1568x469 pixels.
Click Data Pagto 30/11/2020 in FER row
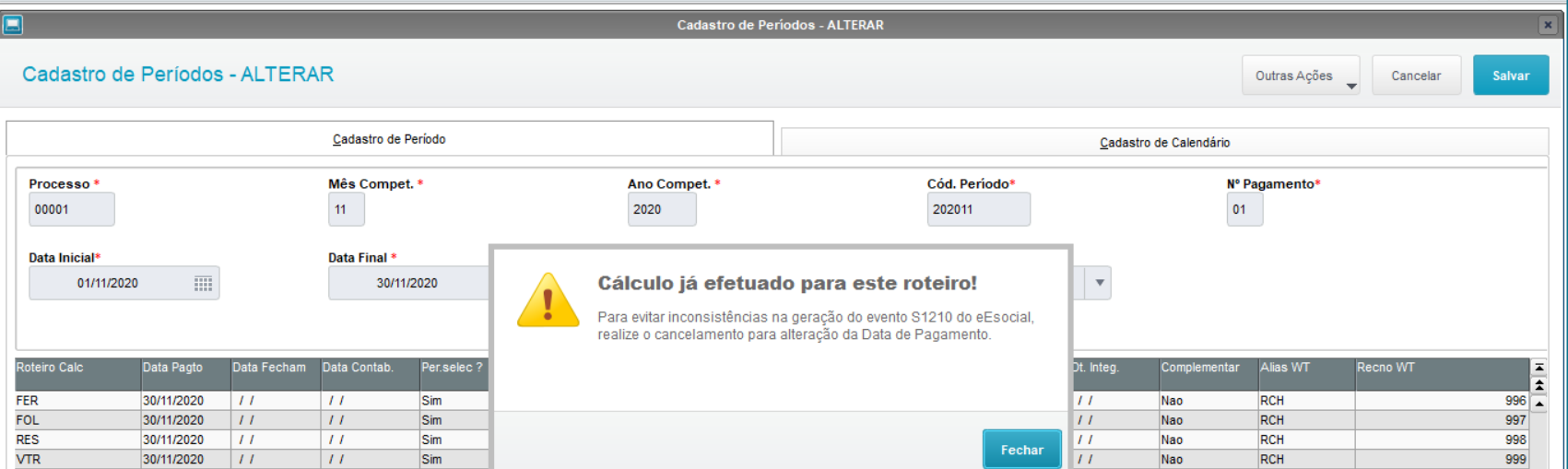click(x=185, y=401)
